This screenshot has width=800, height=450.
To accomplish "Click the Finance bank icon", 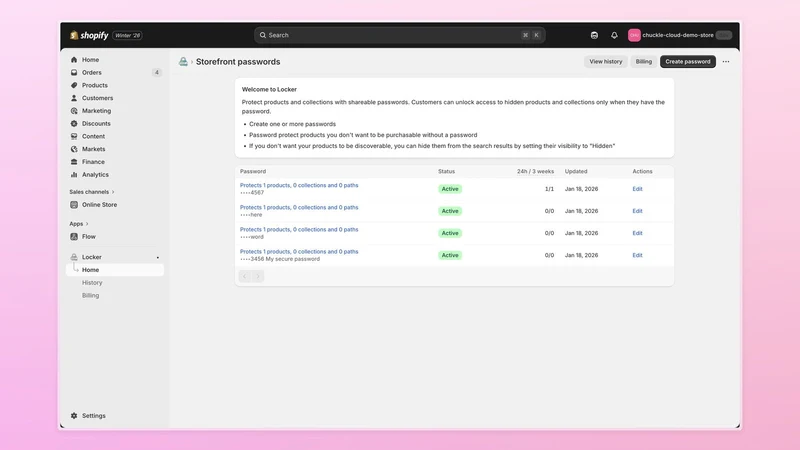I will [x=74, y=162].
